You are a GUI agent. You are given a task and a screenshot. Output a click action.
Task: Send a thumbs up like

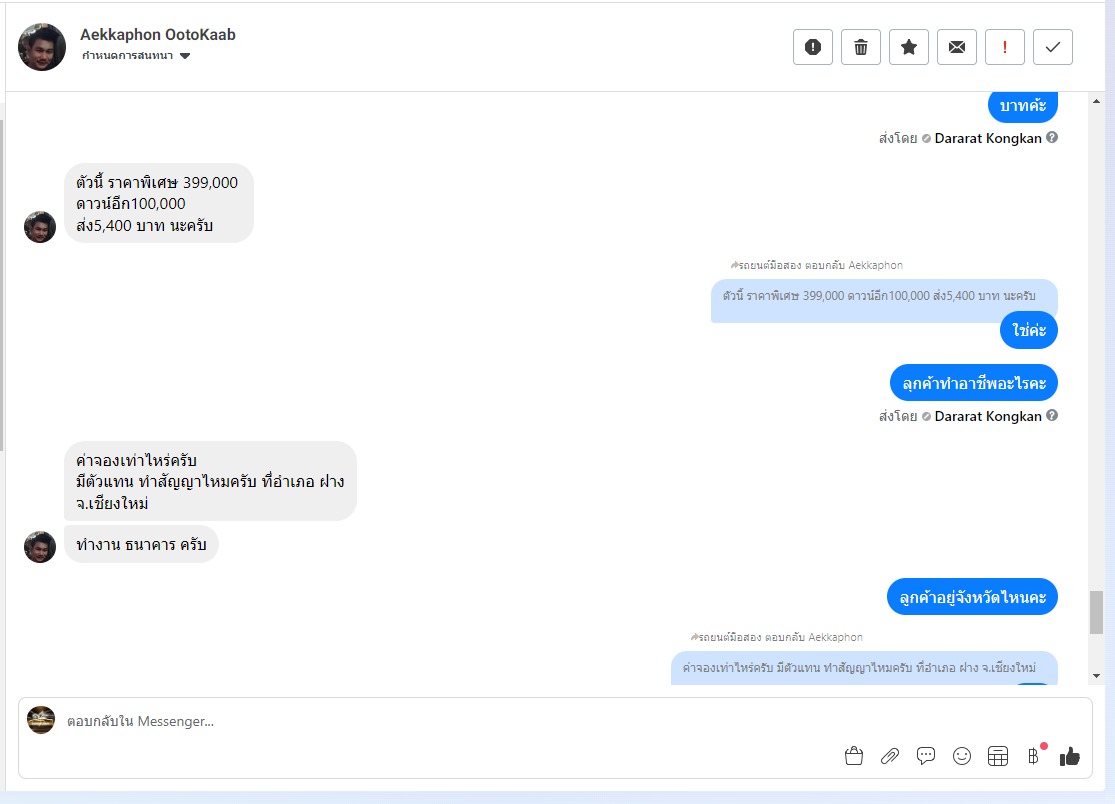point(1069,756)
